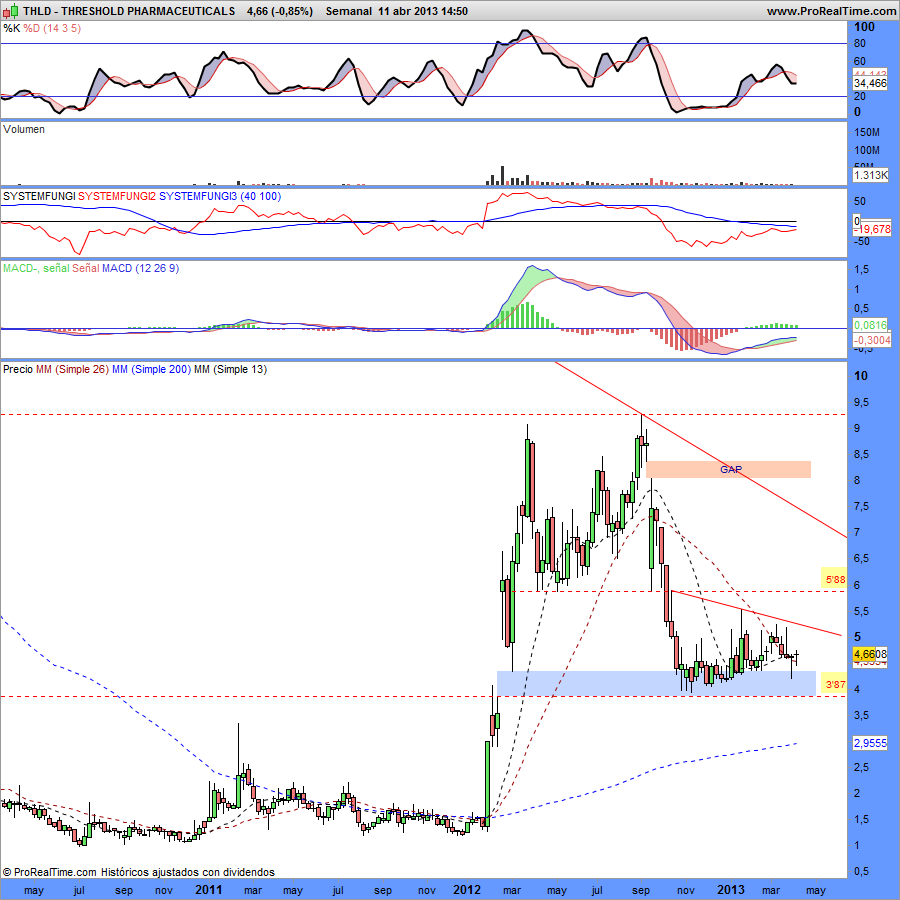The image size is (900, 900).
Task: Click the %K stochastic label
Action: [11, 28]
